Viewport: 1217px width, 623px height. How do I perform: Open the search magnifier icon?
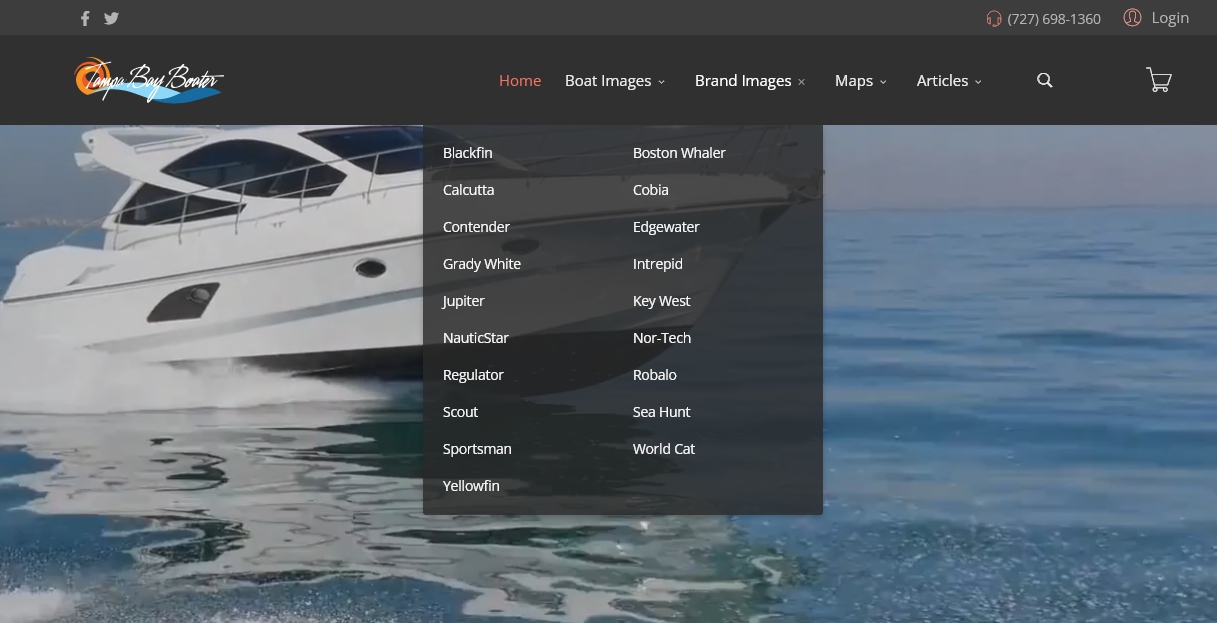tap(1044, 81)
